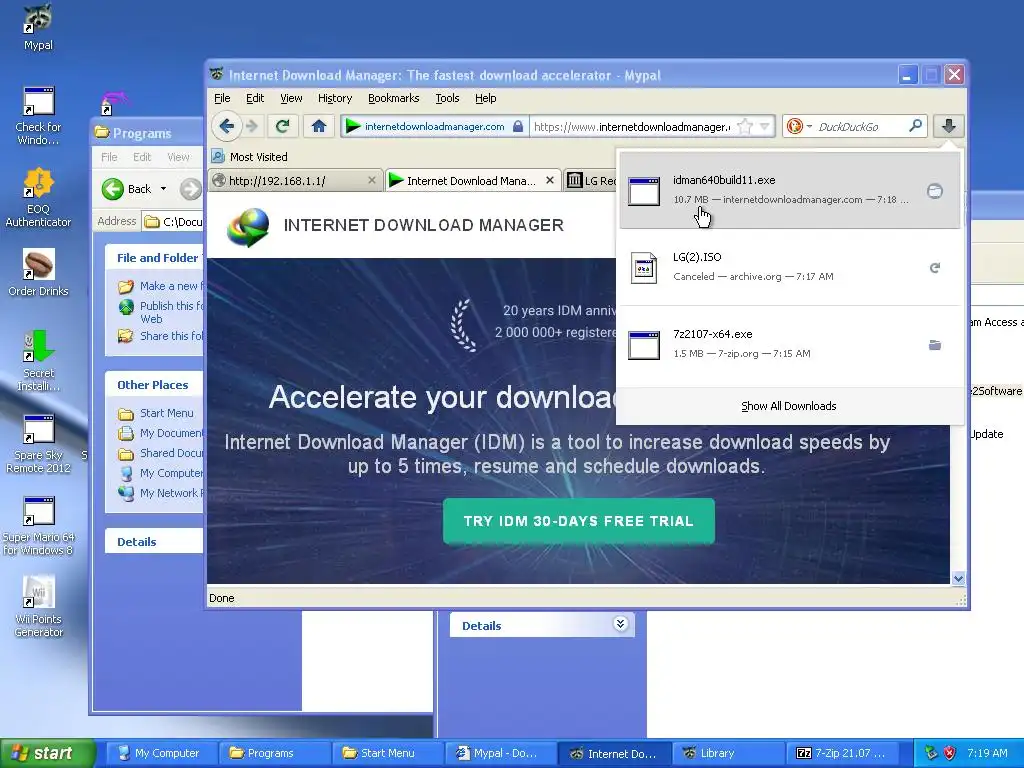The image size is (1024, 768).
Task: Click the Order Drinks desktop icon
Action: point(38,273)
